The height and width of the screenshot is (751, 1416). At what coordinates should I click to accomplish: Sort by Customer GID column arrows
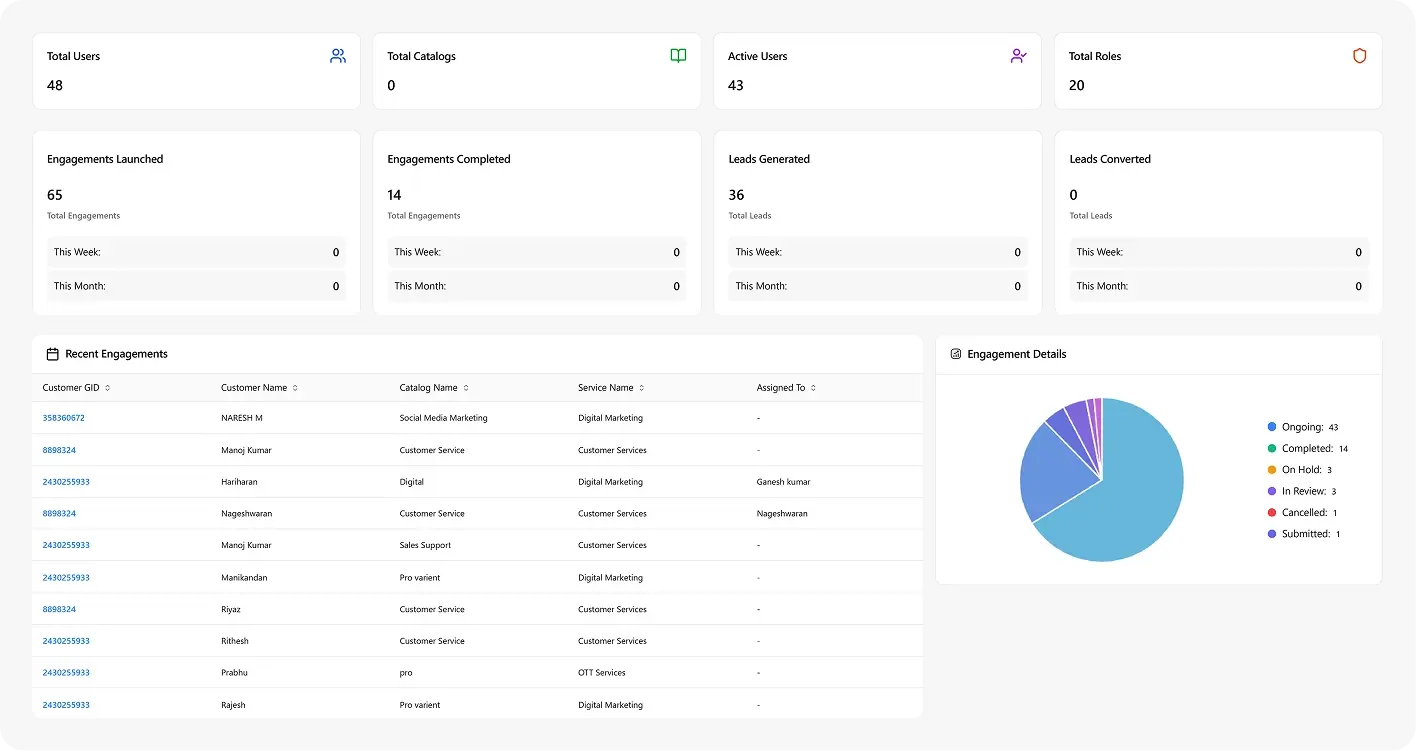pyautogui.click(x=107, y=388)
